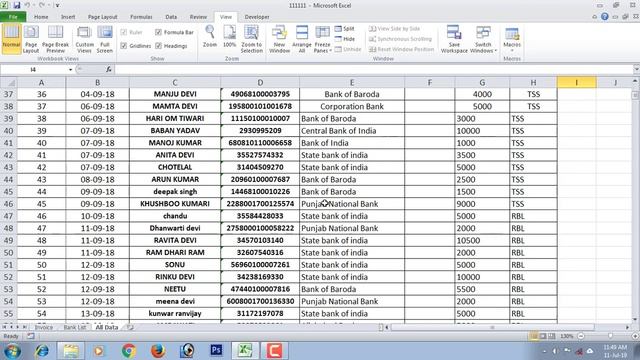Open the Zoom dialog
This screenshot has width=640, height=360.
coord(210,37)
